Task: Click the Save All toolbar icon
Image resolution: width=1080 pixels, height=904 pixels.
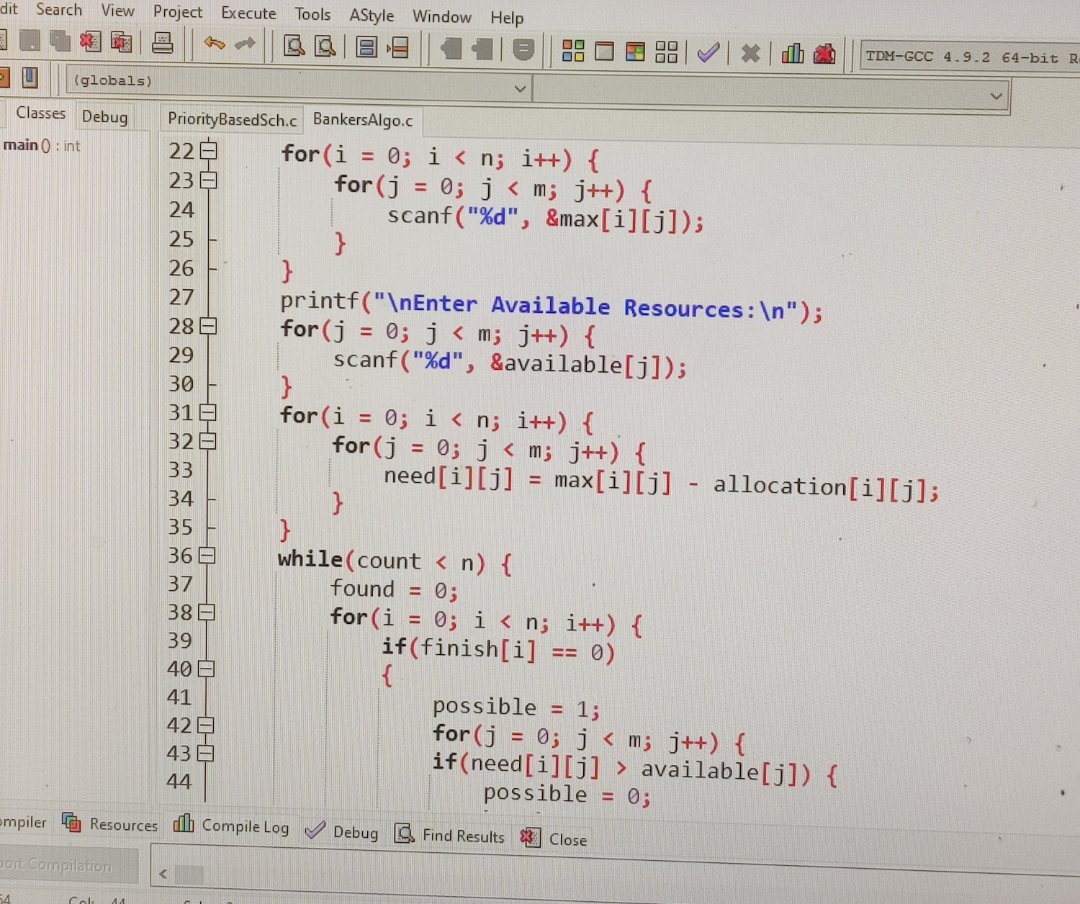Action: tap(59, 41)
